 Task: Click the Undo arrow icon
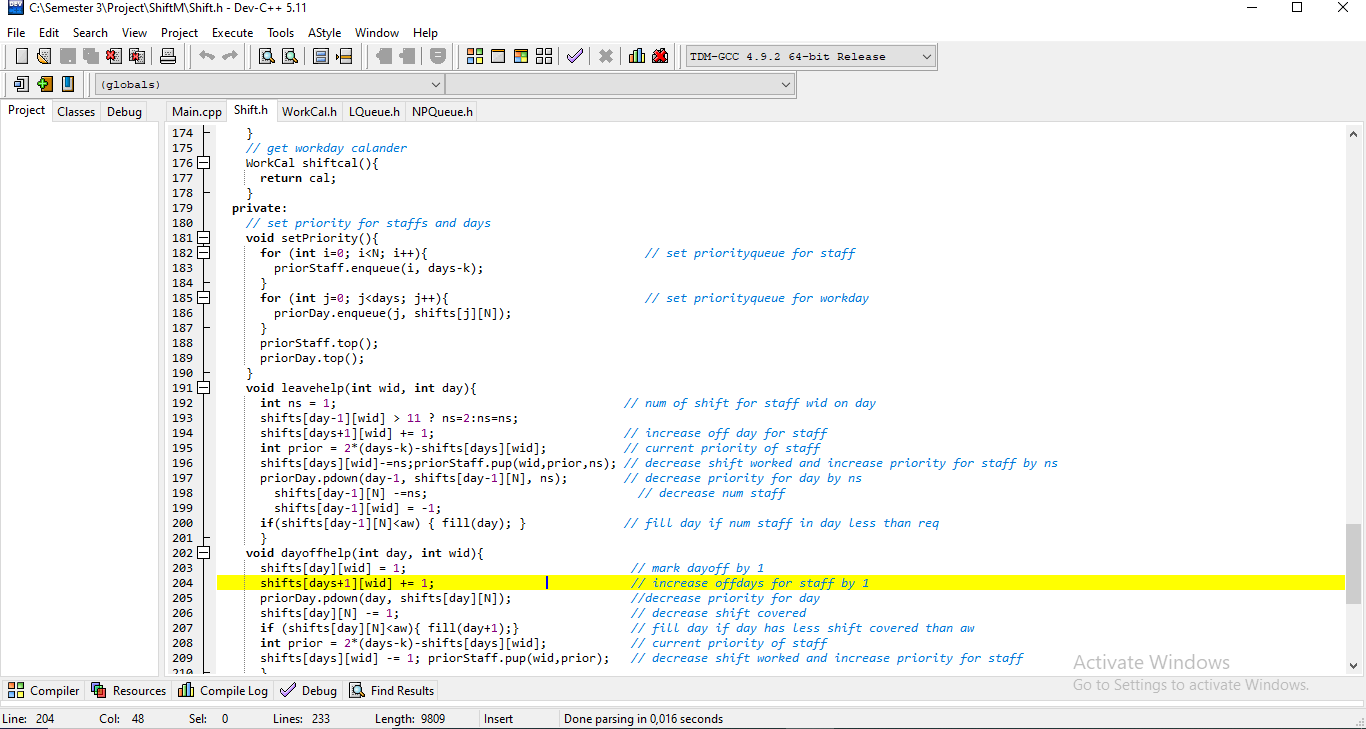click(207, 57)
